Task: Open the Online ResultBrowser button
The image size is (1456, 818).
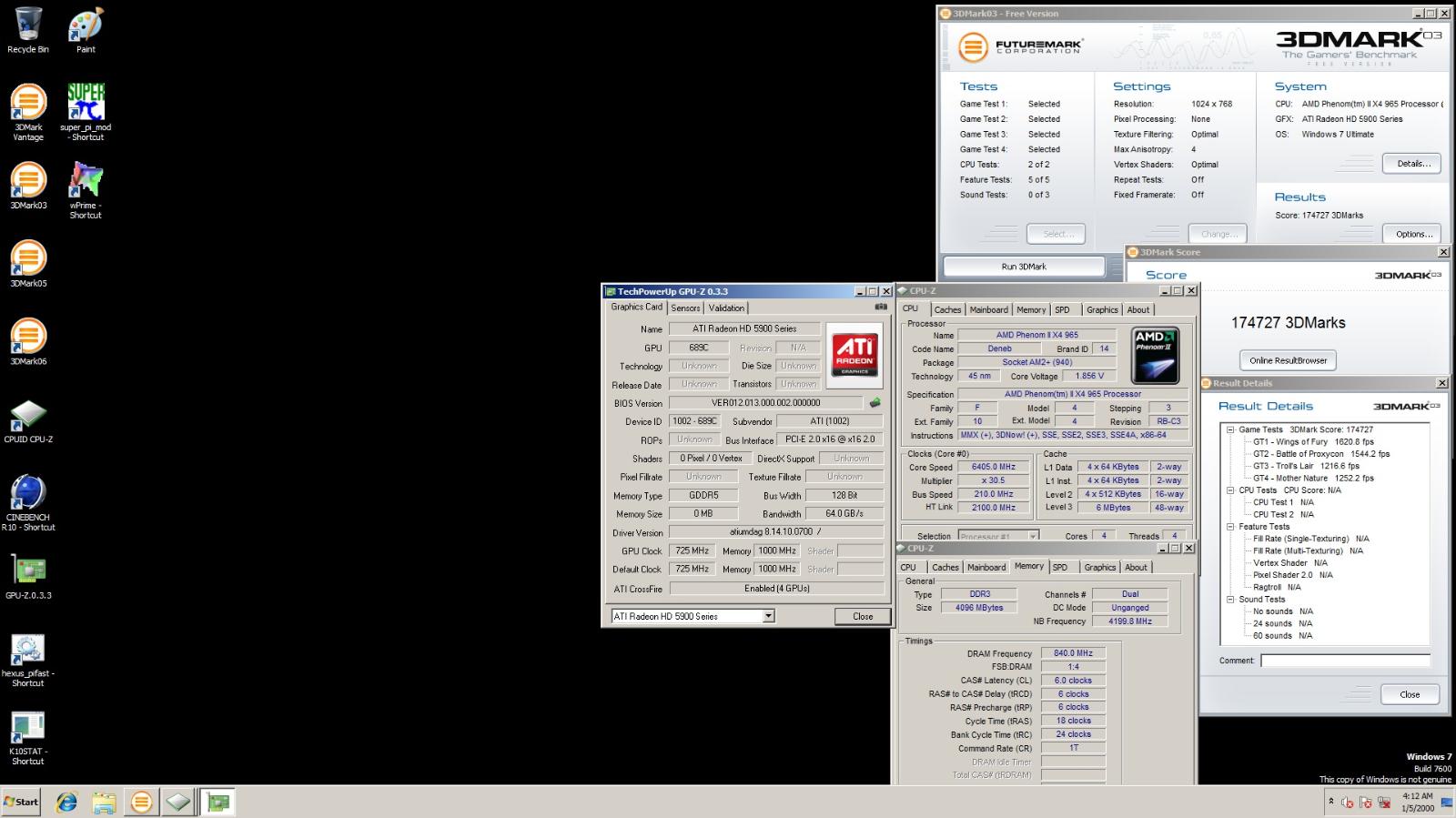Action: pyautogui.click(x=1288, y=360)
